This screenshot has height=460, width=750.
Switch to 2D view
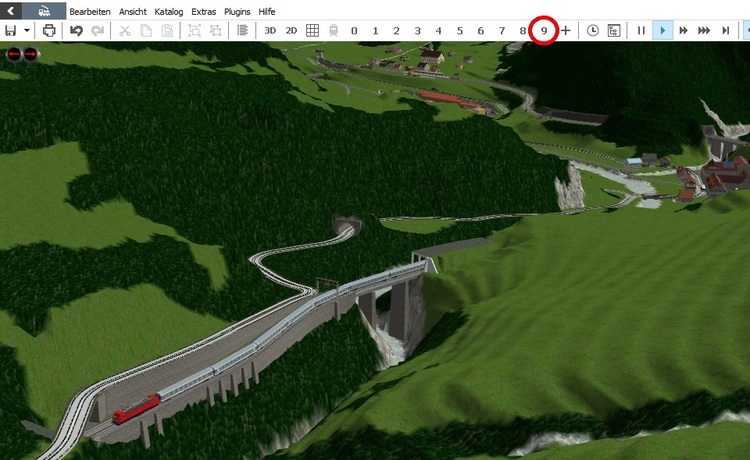pyautogui.click(x=291, y=31)
